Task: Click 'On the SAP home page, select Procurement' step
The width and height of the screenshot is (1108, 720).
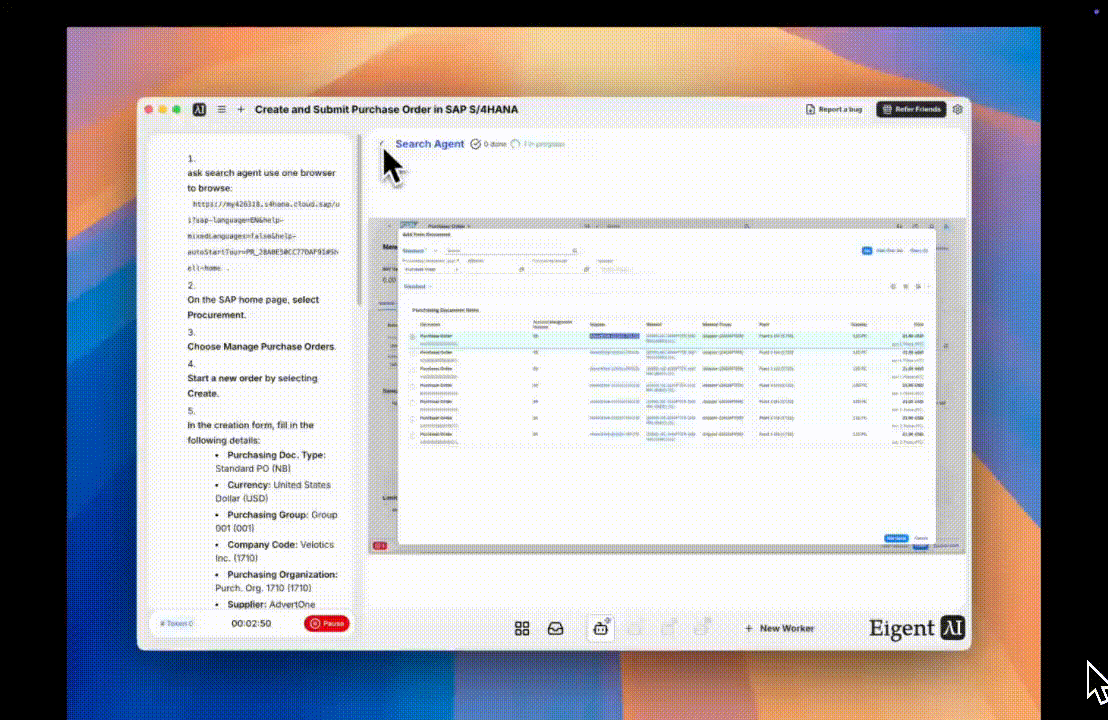Action: click(253, 307)
